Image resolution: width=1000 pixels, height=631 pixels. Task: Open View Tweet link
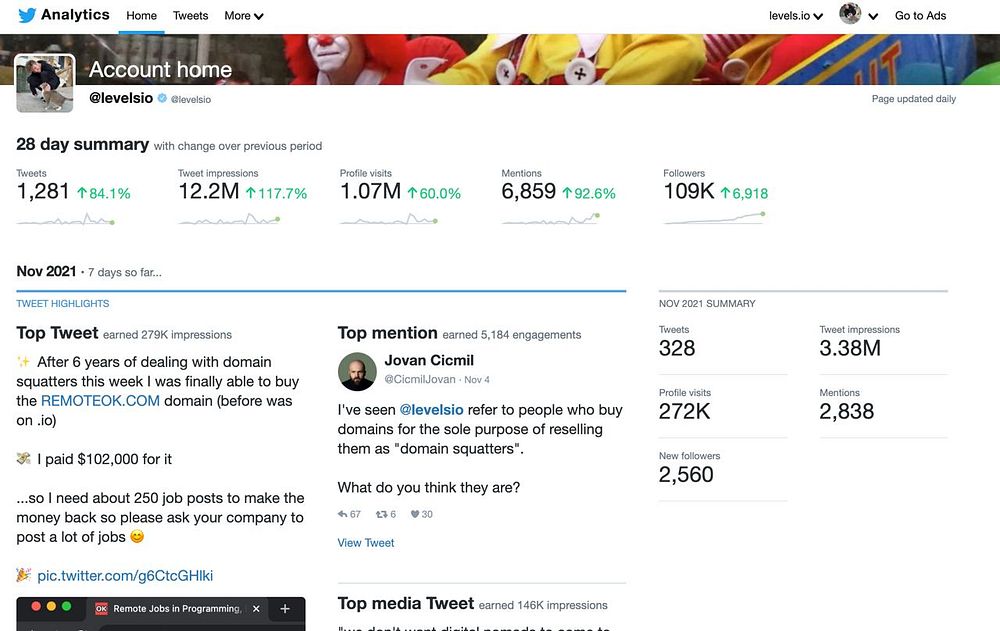(x=365, y=543)
